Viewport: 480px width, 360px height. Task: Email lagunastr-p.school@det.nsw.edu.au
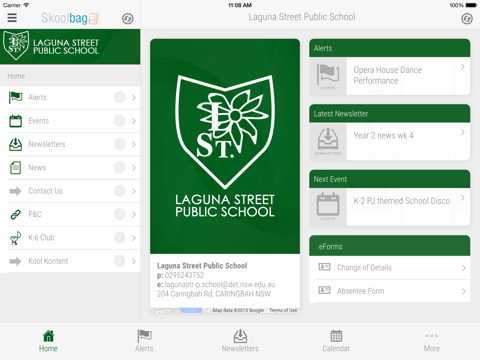point(220,284)
